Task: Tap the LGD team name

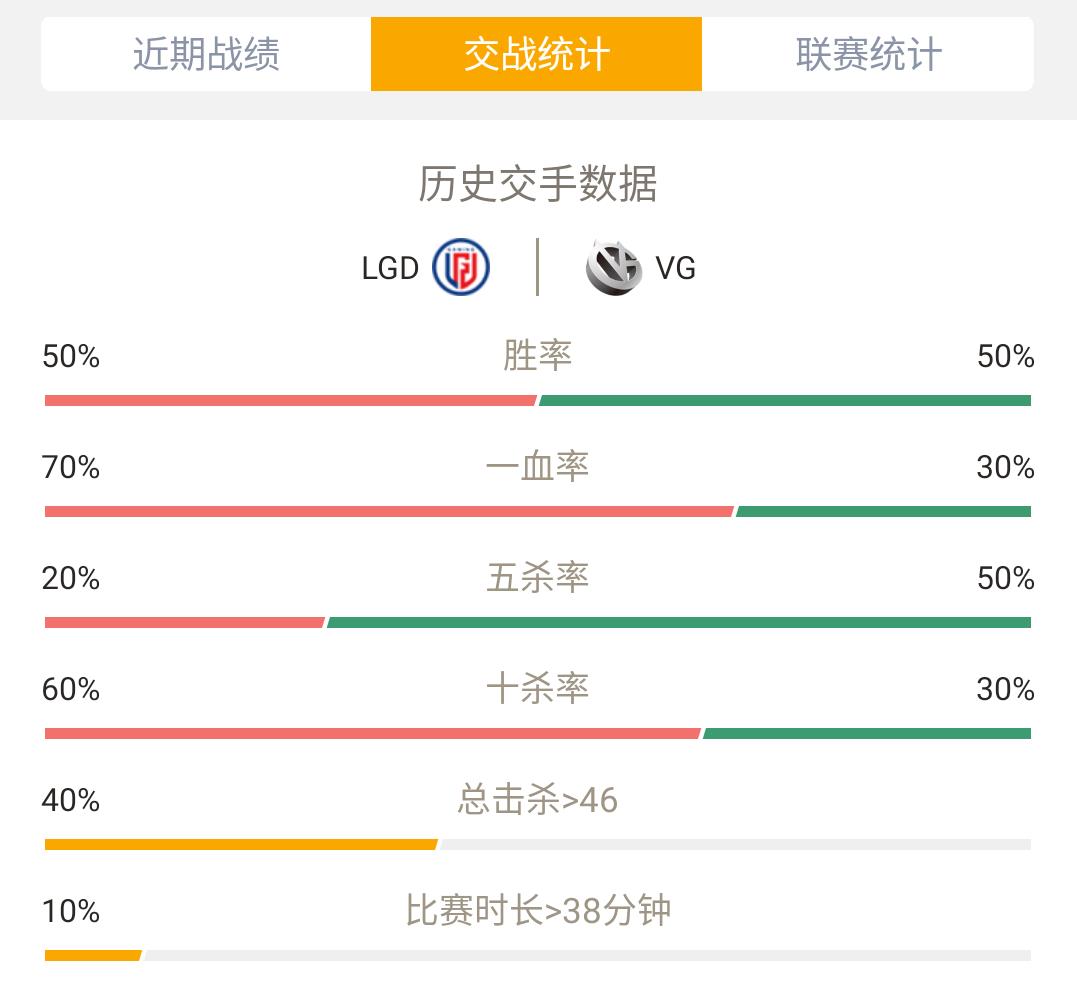Action: point(390,268)
